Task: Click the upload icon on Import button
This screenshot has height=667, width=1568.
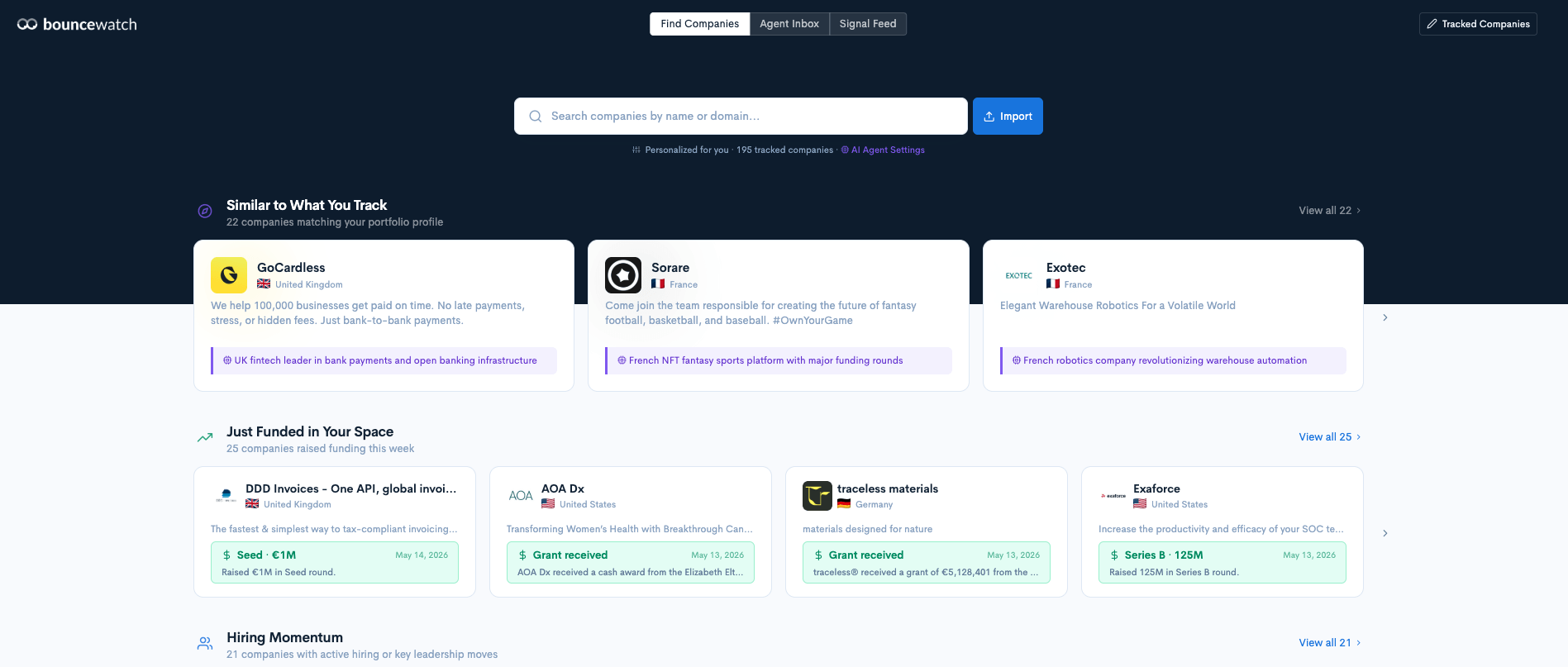Action: pyautogui.click(x=989, y=117)
